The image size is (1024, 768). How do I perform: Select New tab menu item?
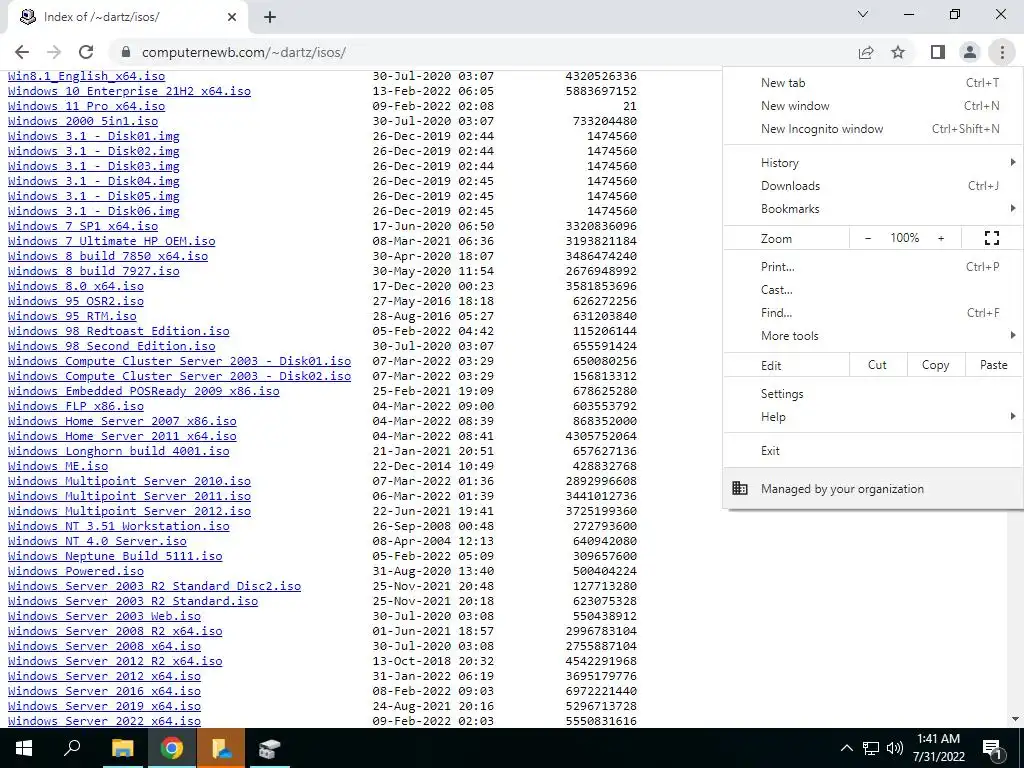pyautogui.click(x=873, y=83)
